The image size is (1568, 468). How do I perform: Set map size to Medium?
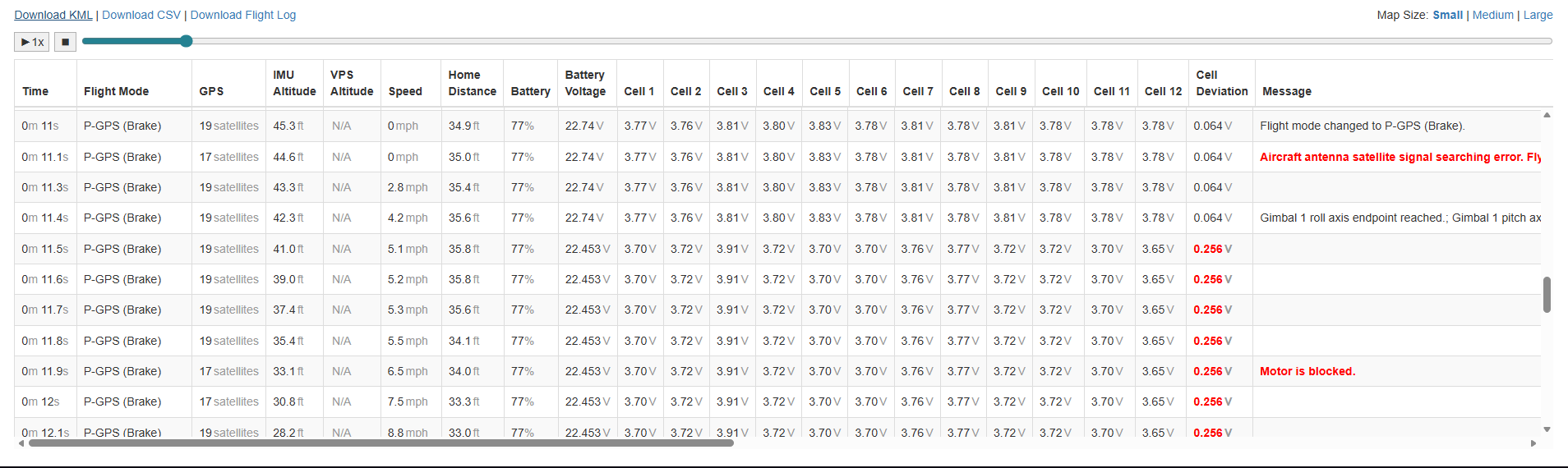(1493, 15)
